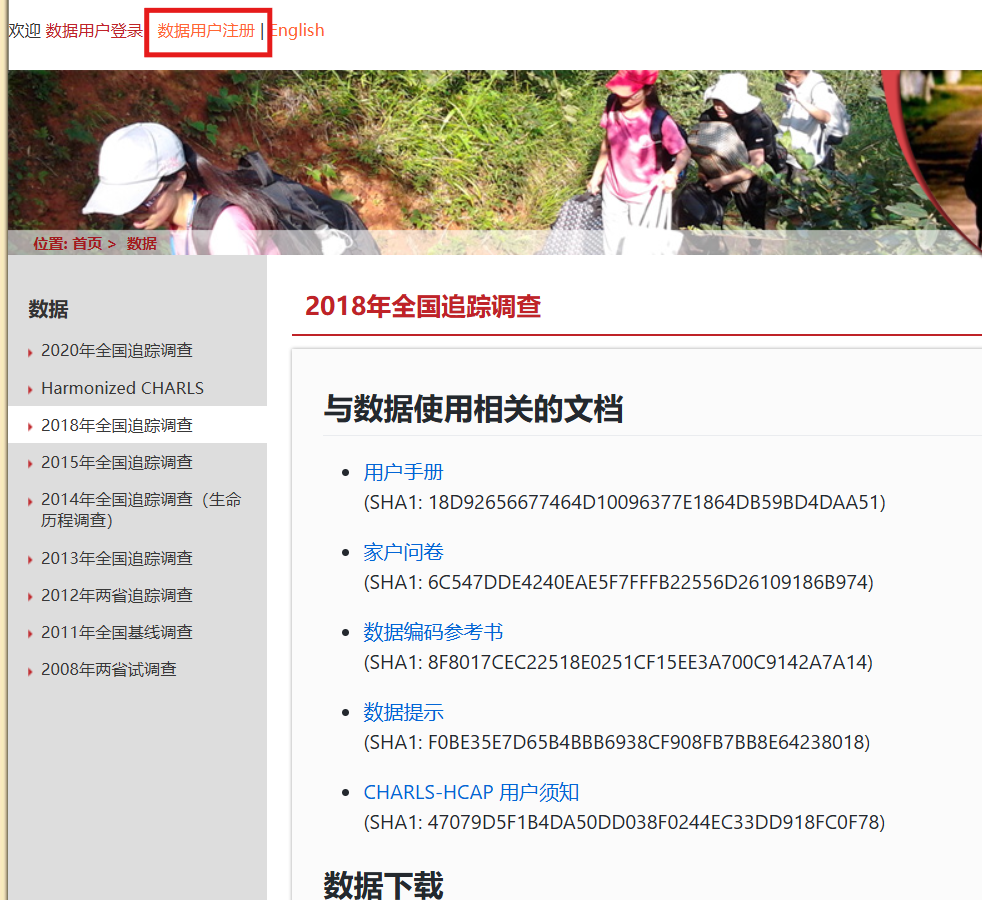Open 2012年两省追踪调查 from the sidebar

tap(117, 595)
